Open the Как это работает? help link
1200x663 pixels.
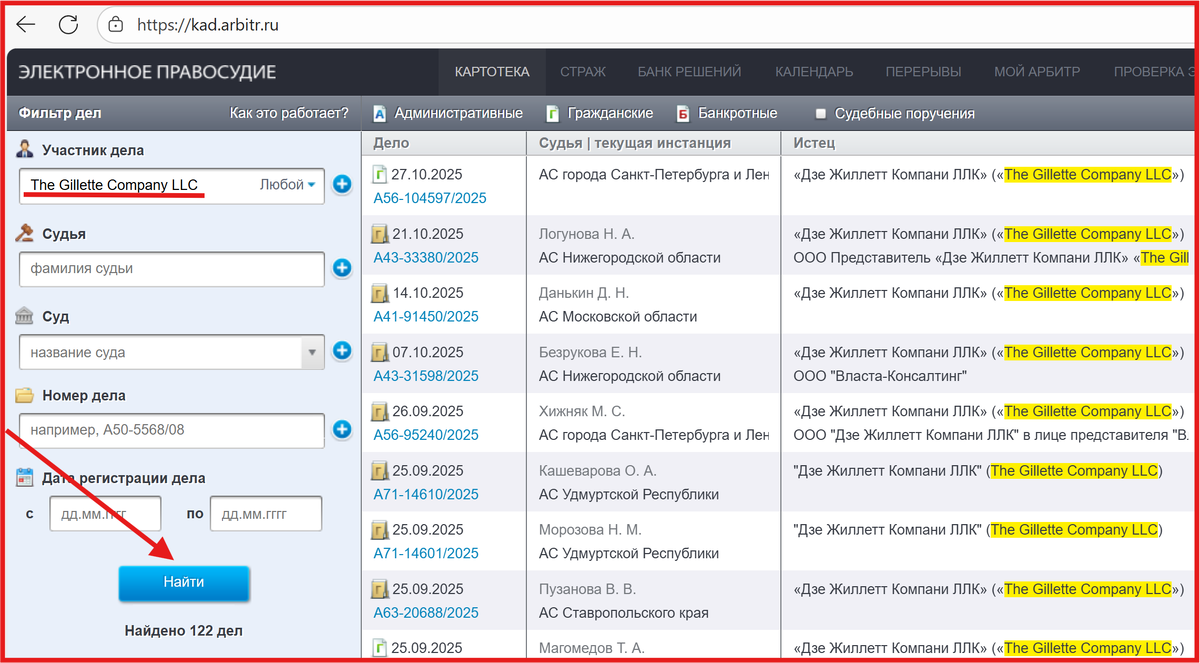click(x=289, y=113)
